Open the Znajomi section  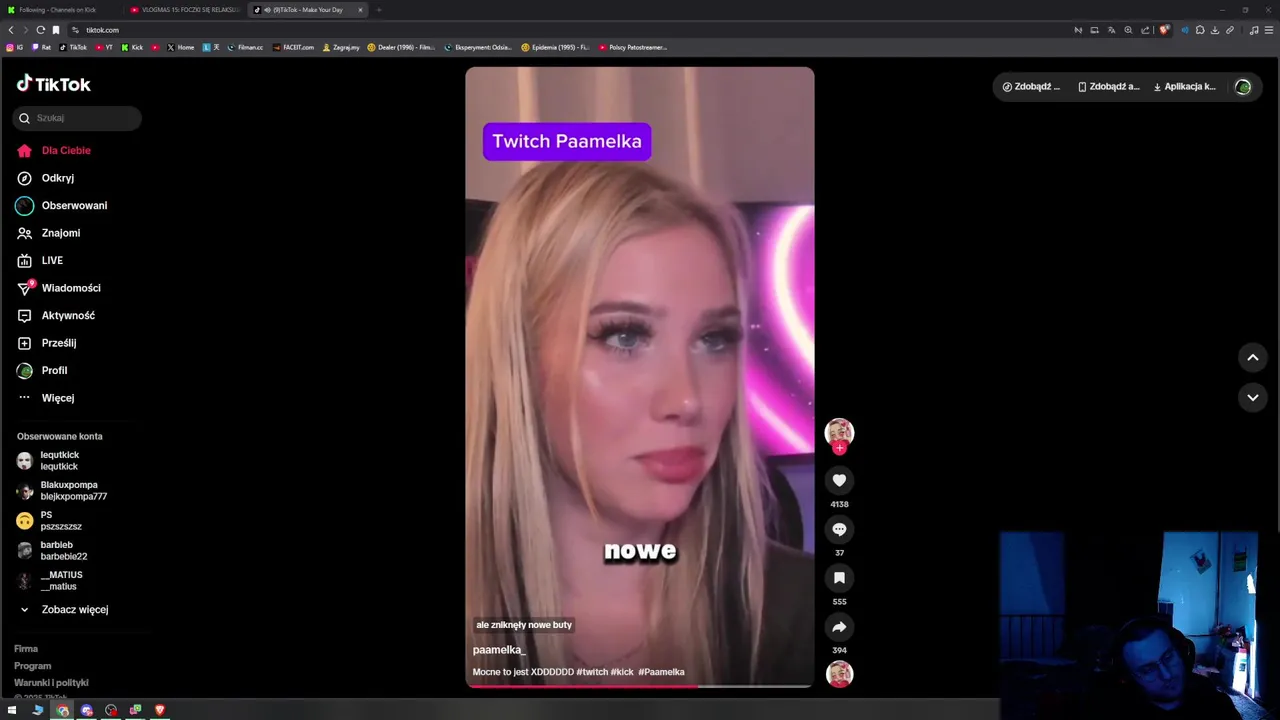point(49,233)
